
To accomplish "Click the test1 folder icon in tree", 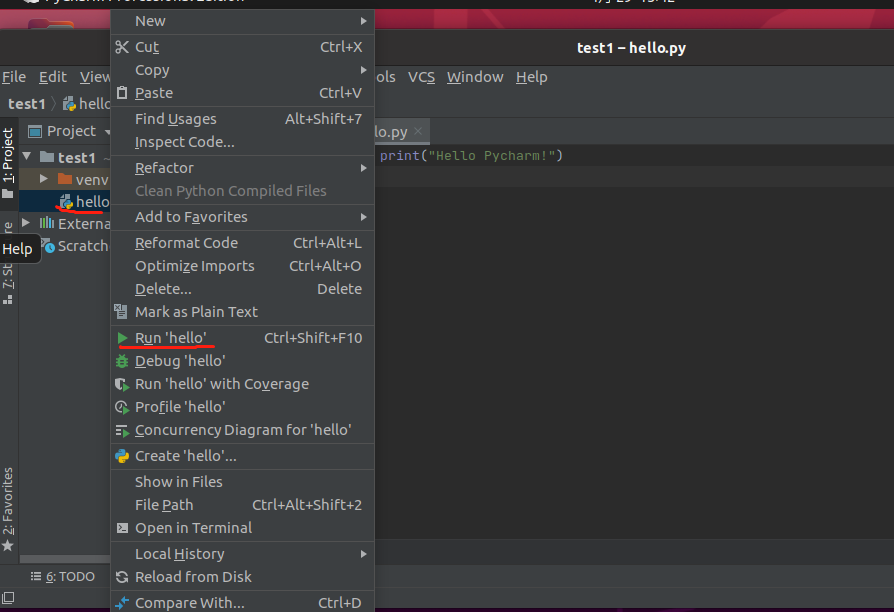I will coord(47,156).
